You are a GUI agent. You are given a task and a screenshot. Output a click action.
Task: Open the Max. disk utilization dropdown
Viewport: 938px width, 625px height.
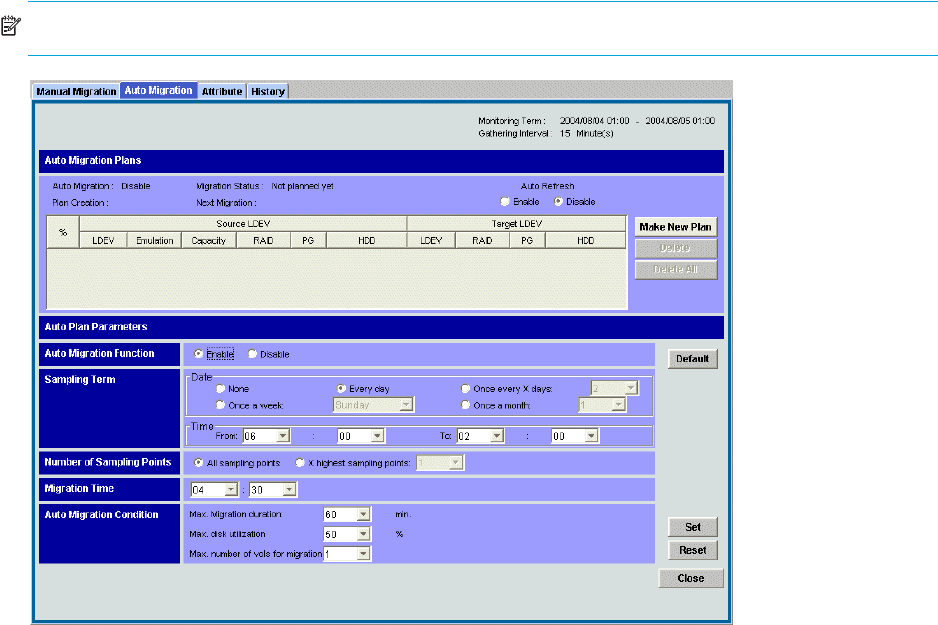pos(363,534)
